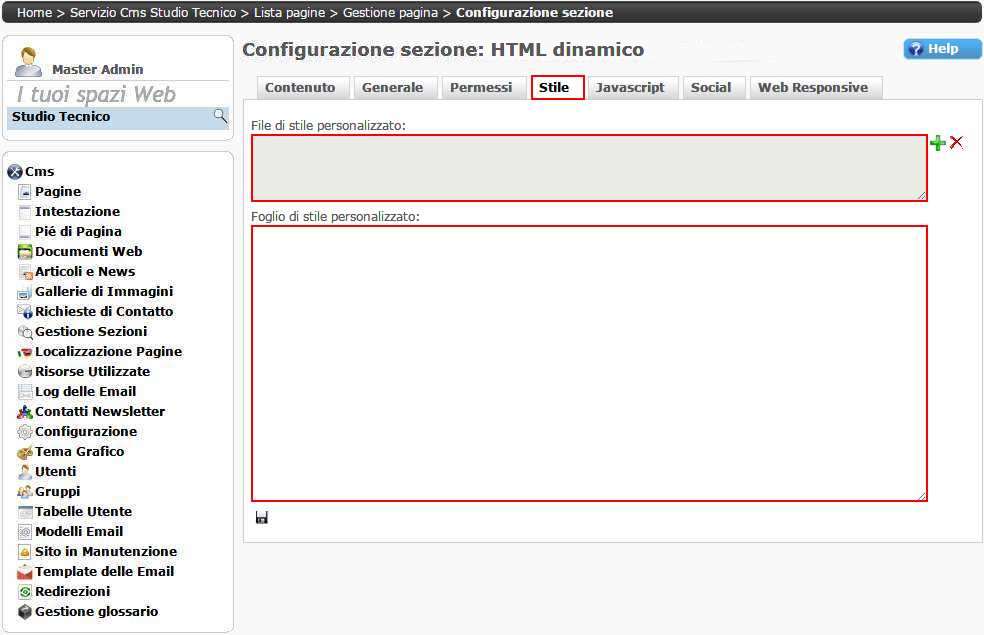The width and height of the screenshot is (984, 635).
Task: Switch to the Contenuto tab
Action: click(x=300, y=88)
